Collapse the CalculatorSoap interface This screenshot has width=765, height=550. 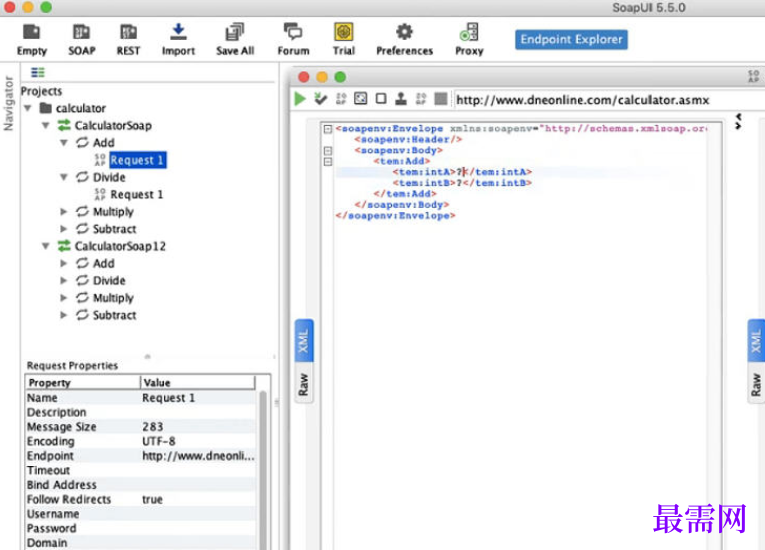tap(46, 125)
